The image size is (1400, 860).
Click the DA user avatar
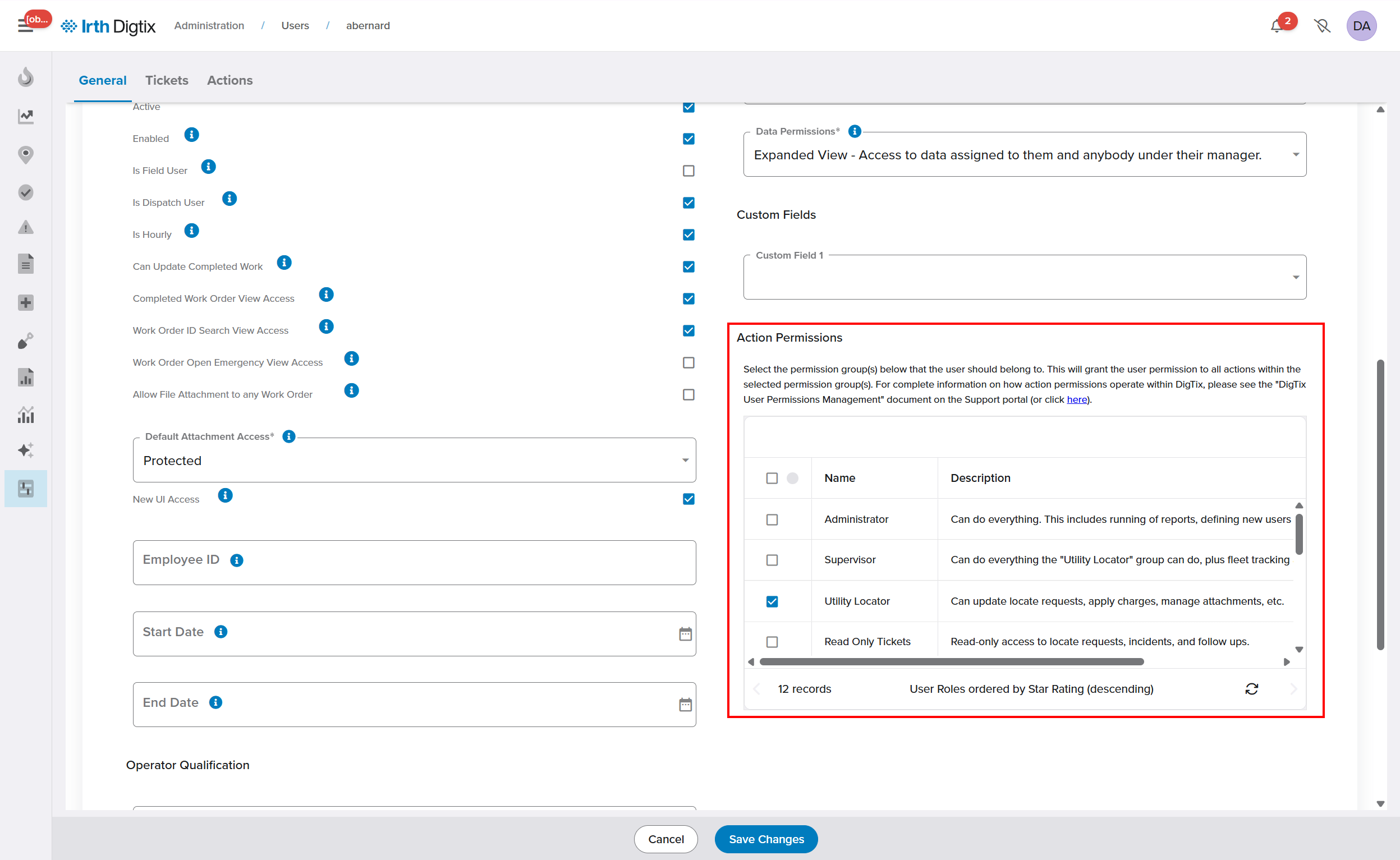pos(1361,26)
